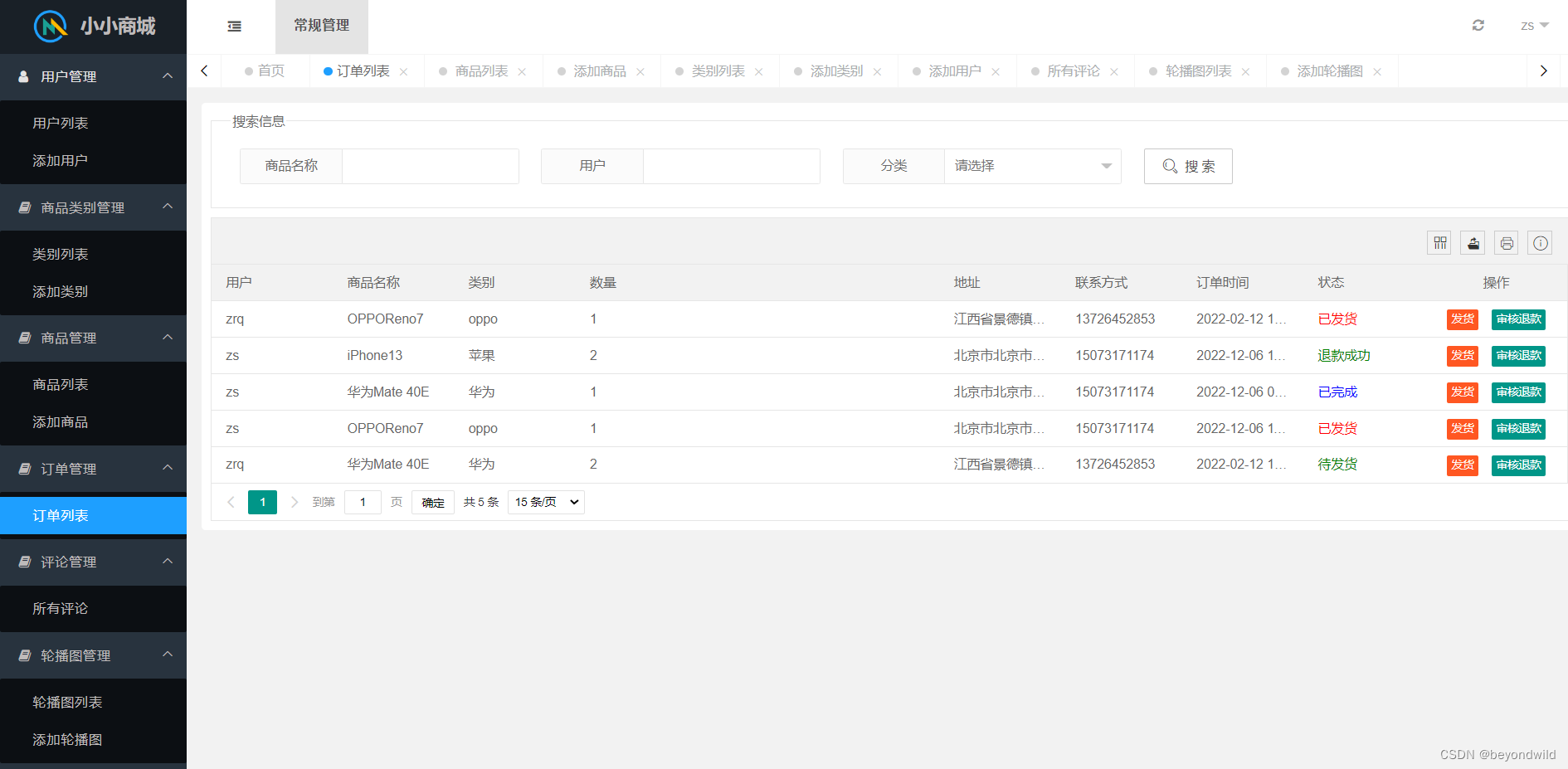Collapse the 轮播图管理 menu group
Image resolution: width=1568 pixels, height=769 pixels.
tap(93, 655)
